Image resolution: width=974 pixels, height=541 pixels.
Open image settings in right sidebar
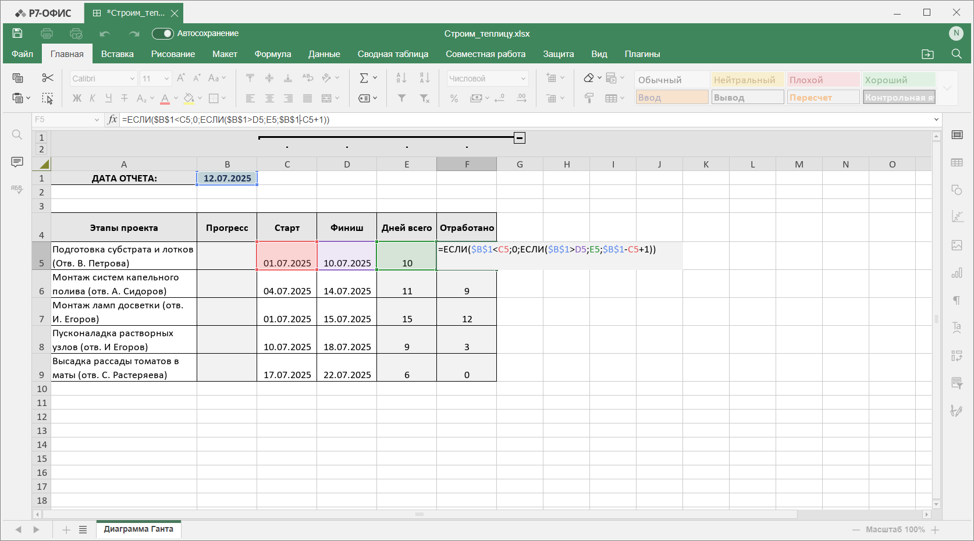(957, 245)
